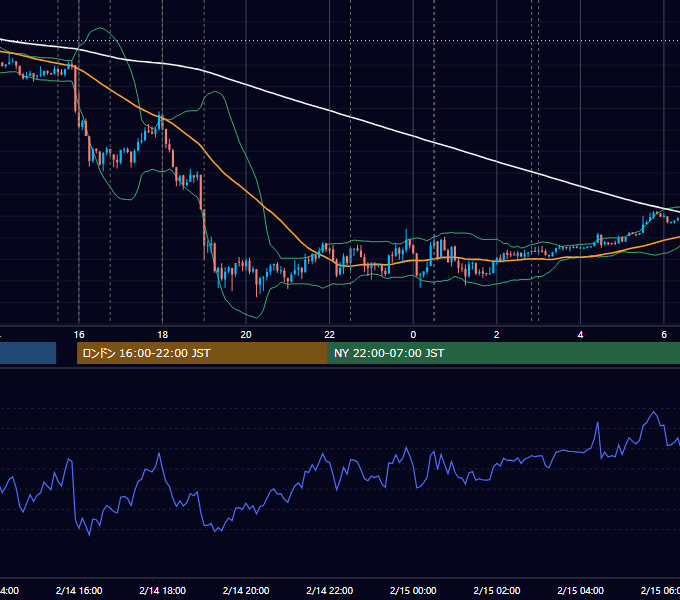The height and width of the screenshot is (600, 680).
Task: Click the 2/15 02:00 date label
Action: click(x=497, y=590)
